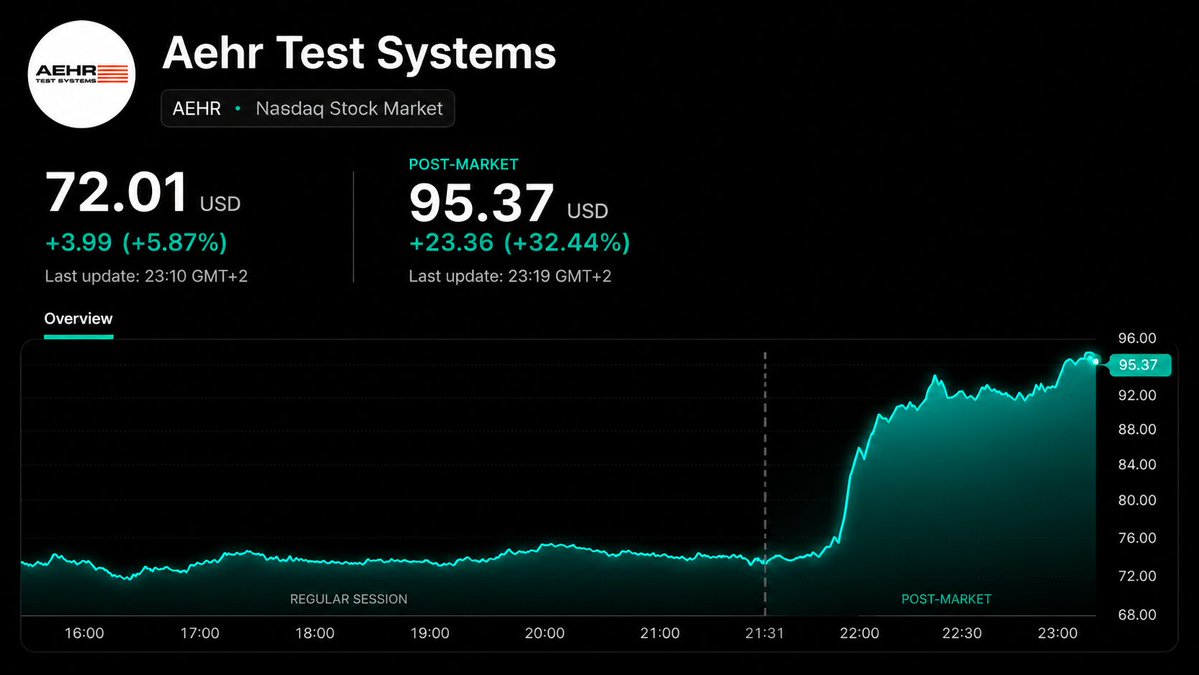This screenshot has height=675, width=1199.
Task: Click the 21:00 time axis label
Action: click(660, 633)
